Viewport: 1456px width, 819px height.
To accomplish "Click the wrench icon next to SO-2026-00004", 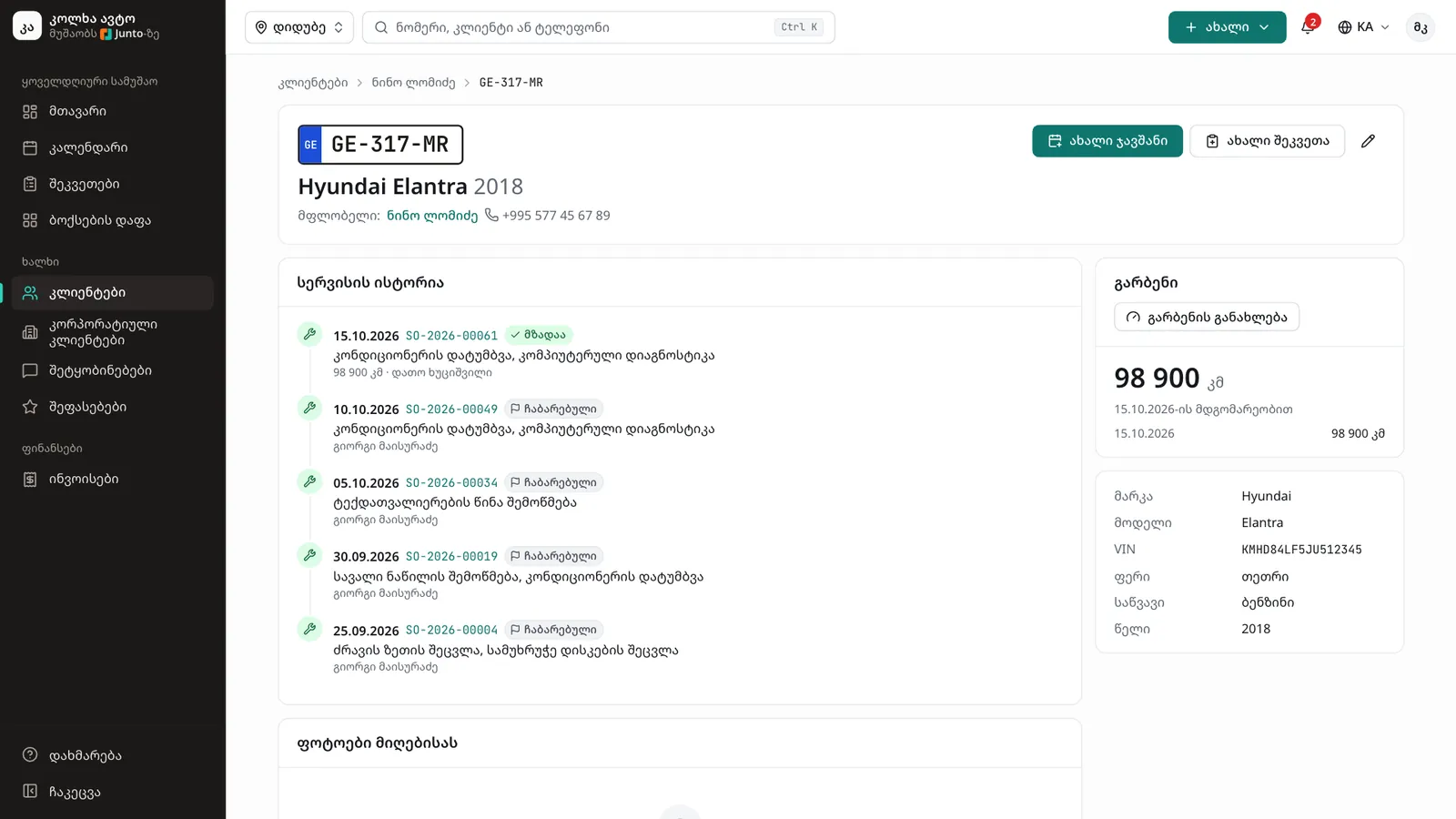I will (x=309, y=629).
